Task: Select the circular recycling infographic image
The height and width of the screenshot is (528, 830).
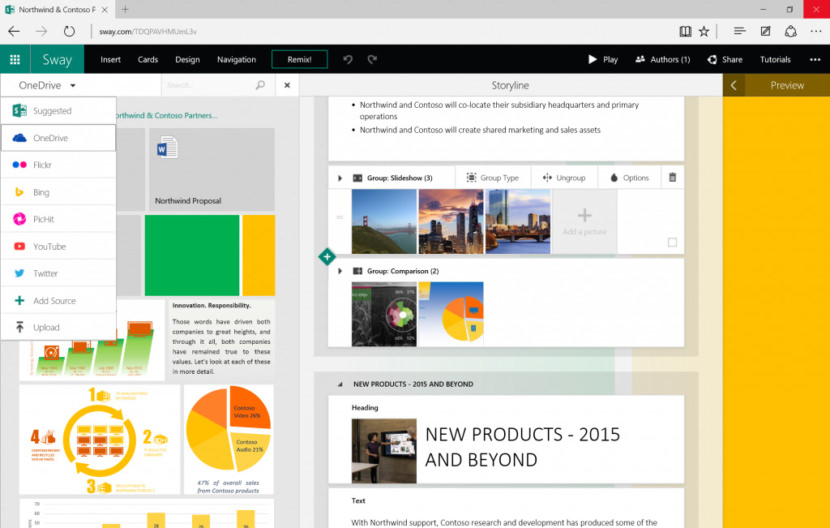Action: pyautogui.click(x=100, y=440)
